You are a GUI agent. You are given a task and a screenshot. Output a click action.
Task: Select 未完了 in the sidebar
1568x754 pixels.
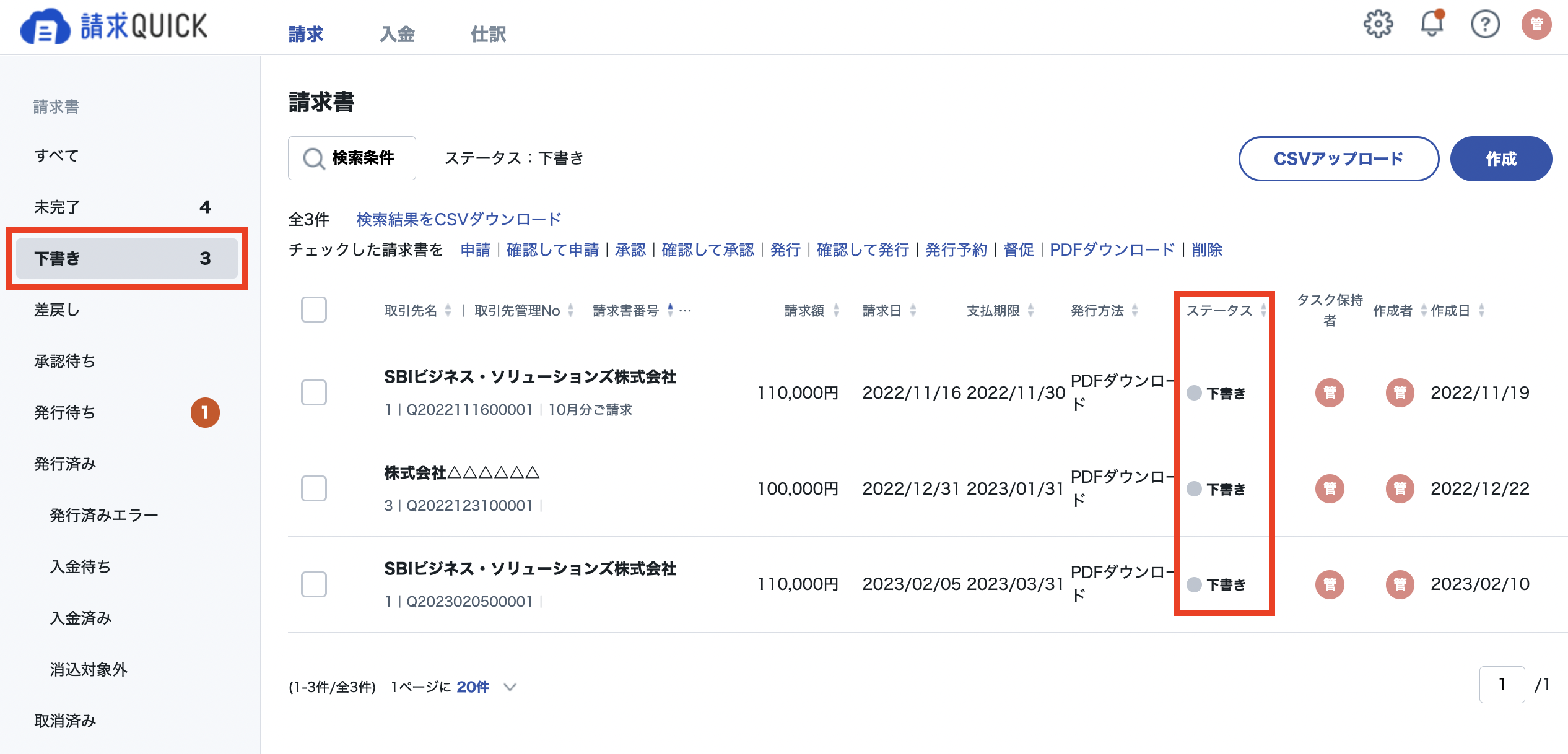point(127,207)
